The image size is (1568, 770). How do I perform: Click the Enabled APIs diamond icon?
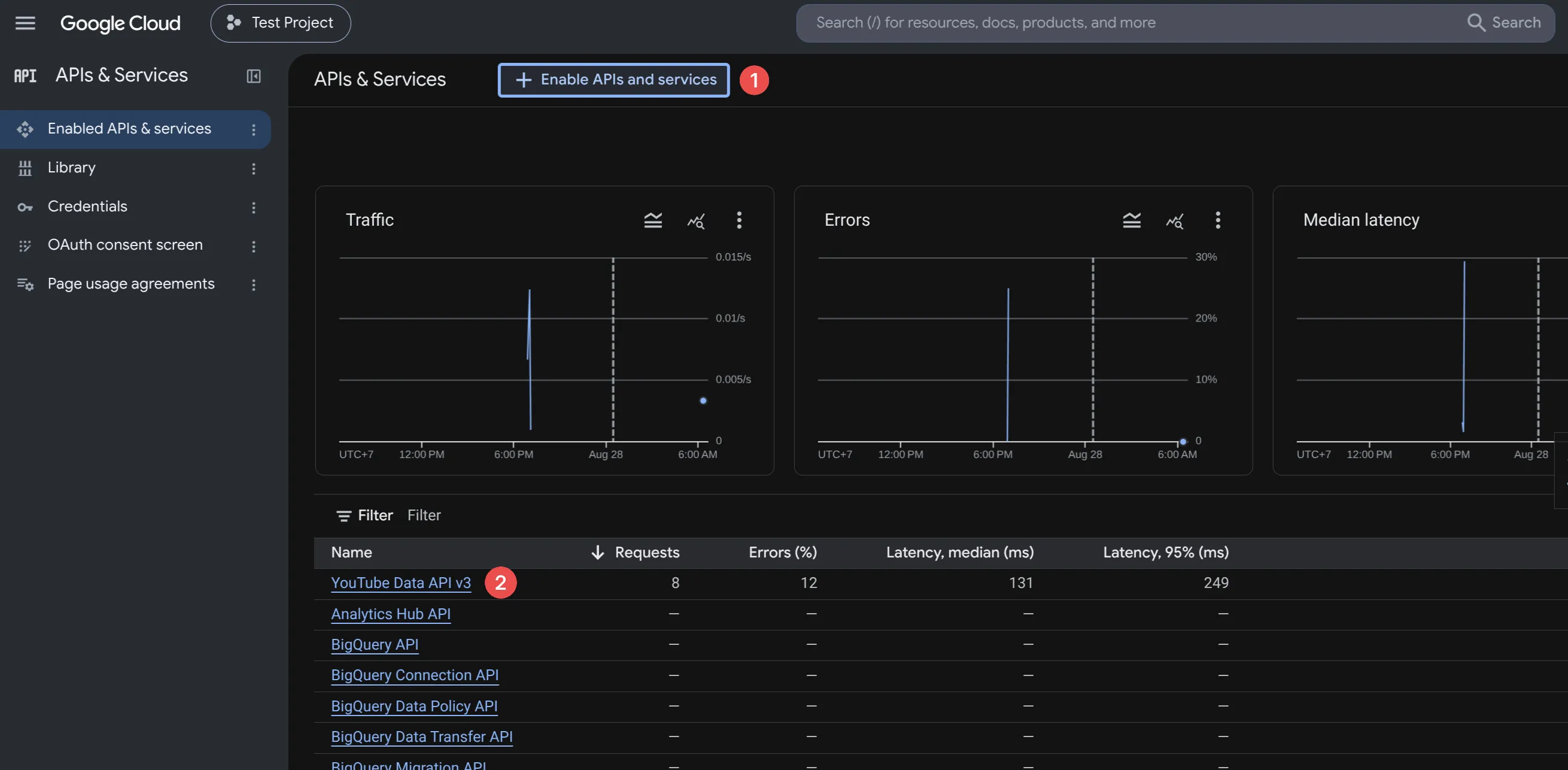[x=25, y=129]
